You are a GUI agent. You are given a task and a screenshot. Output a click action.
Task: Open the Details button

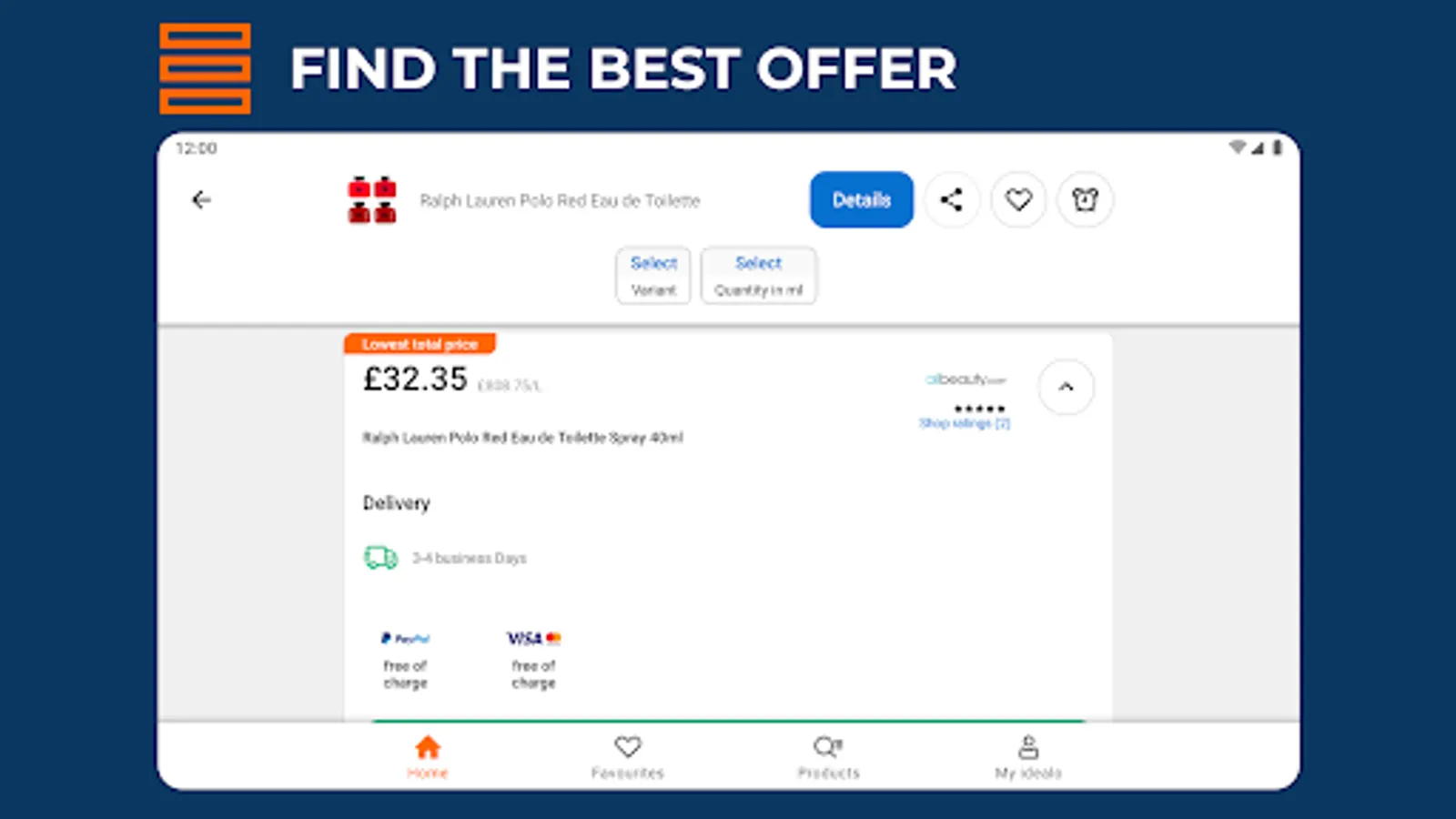tap(861, 200)
